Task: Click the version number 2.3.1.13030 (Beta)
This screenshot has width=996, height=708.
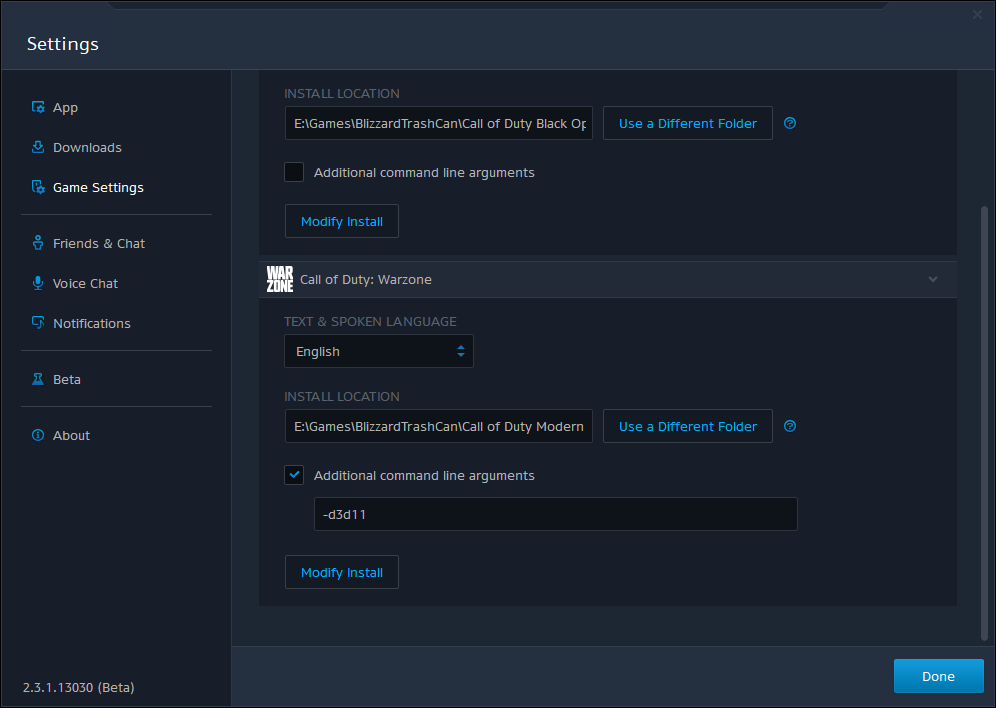Action: click(x=79, y=687)
